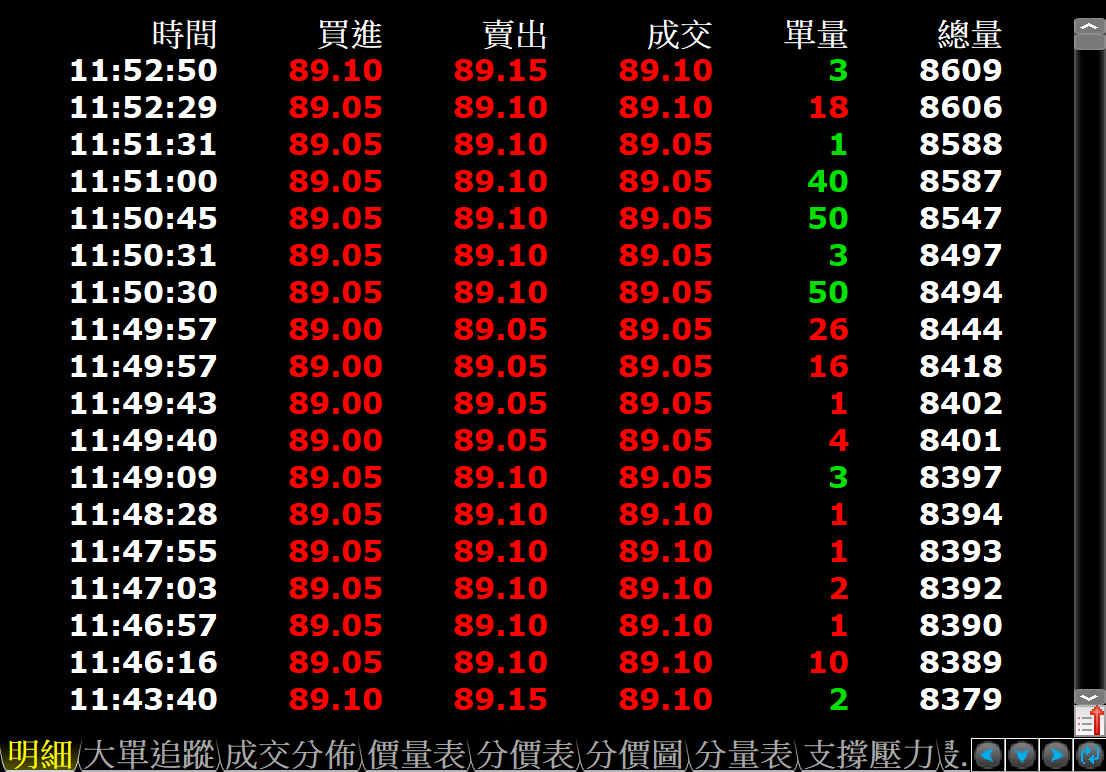Click the 成交 column header
The width and height of the screenshot is (1106, 772).
[679, 34]
